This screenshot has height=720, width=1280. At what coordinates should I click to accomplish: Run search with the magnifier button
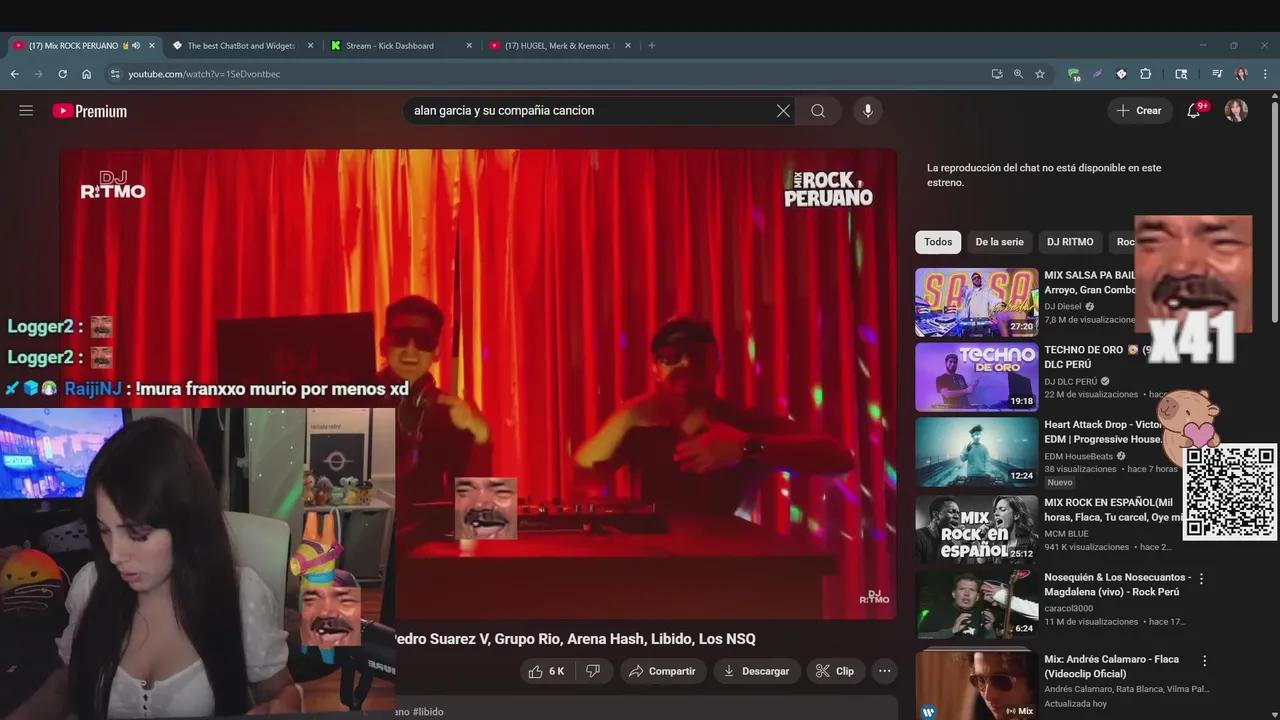(x=818, y=111)
